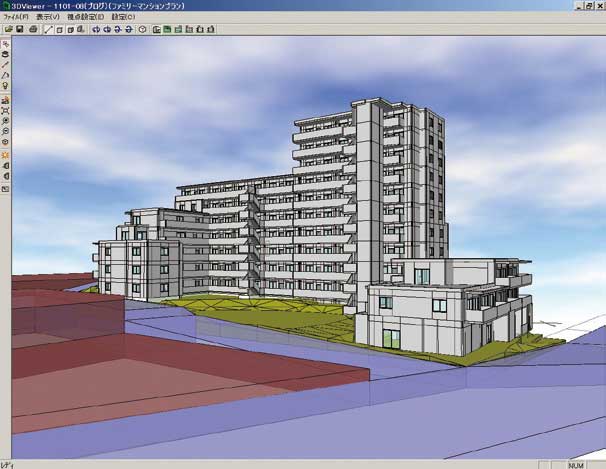The height and width of the screenshot is (469, 606).
Task: Click the save floppy disk icon
Action: pyautogui.click(x=20, y=30)
